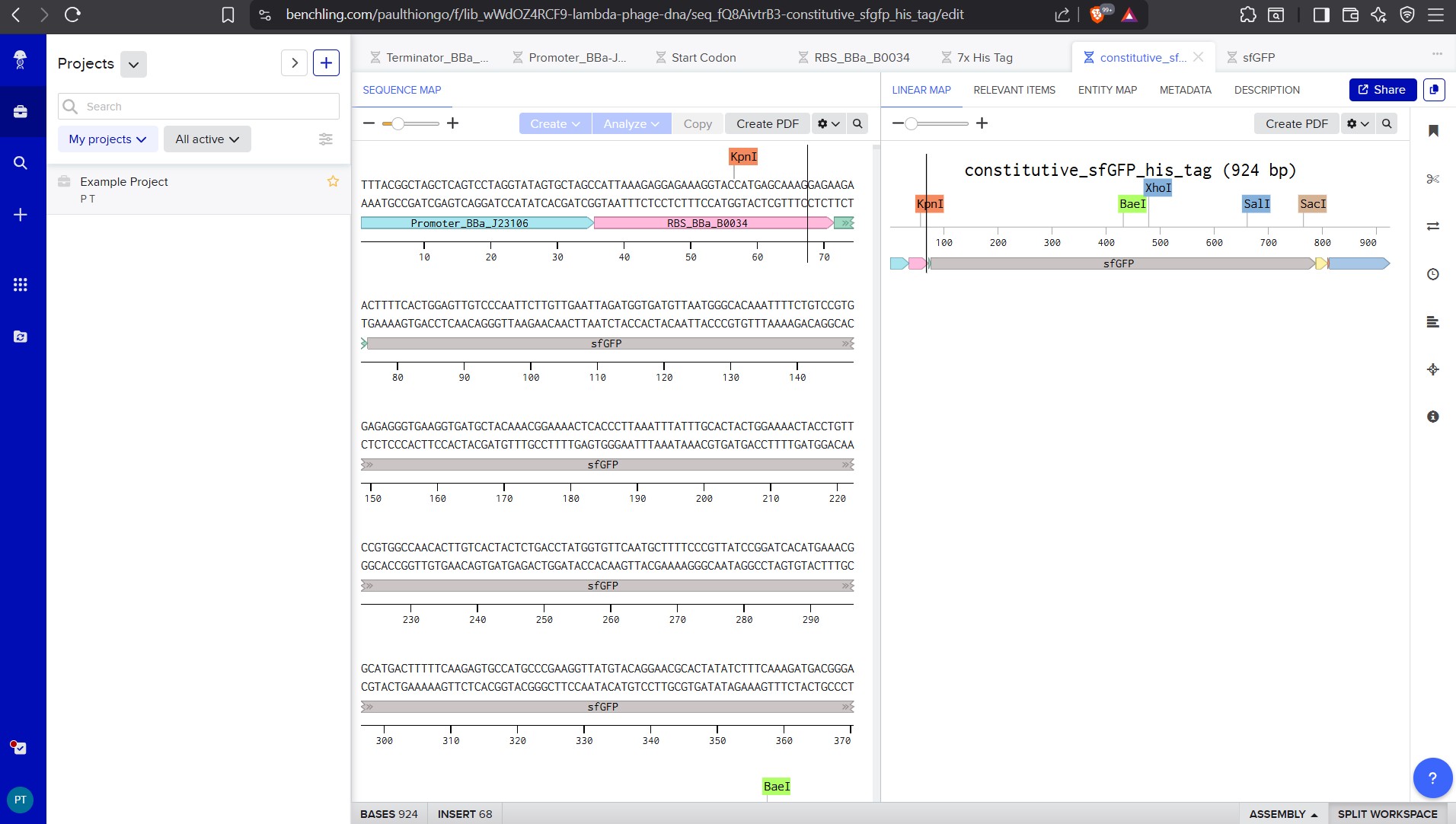Open the Registry icon in sidebar
This screenshot has height=824, width=1456.
point(21,337)
